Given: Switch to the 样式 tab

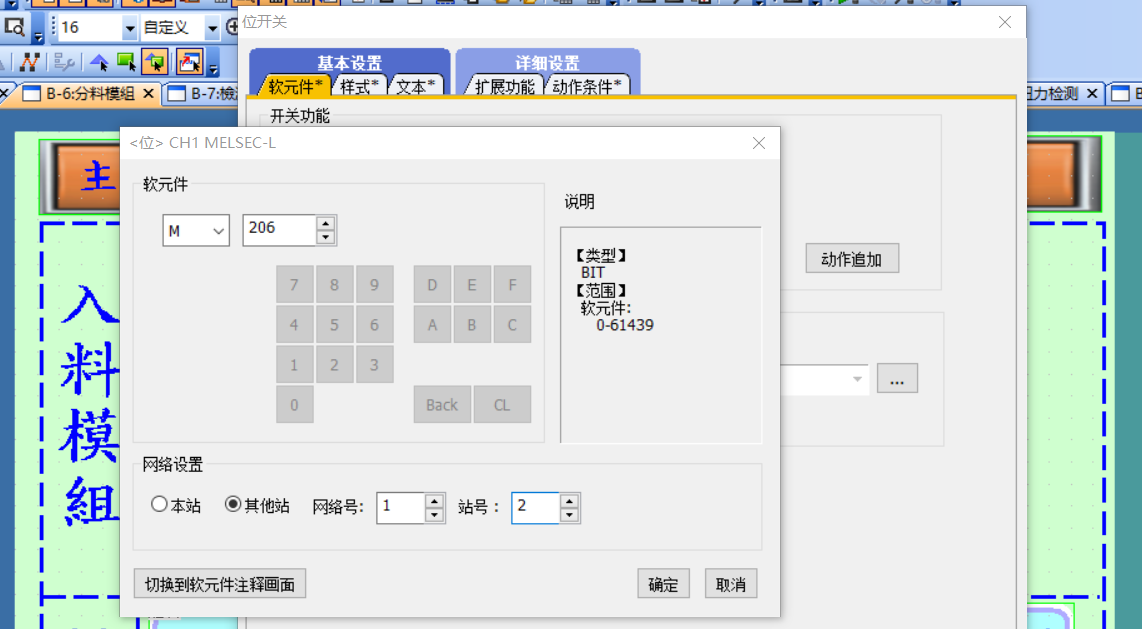Looking at the screenshot, I should 359,87.
